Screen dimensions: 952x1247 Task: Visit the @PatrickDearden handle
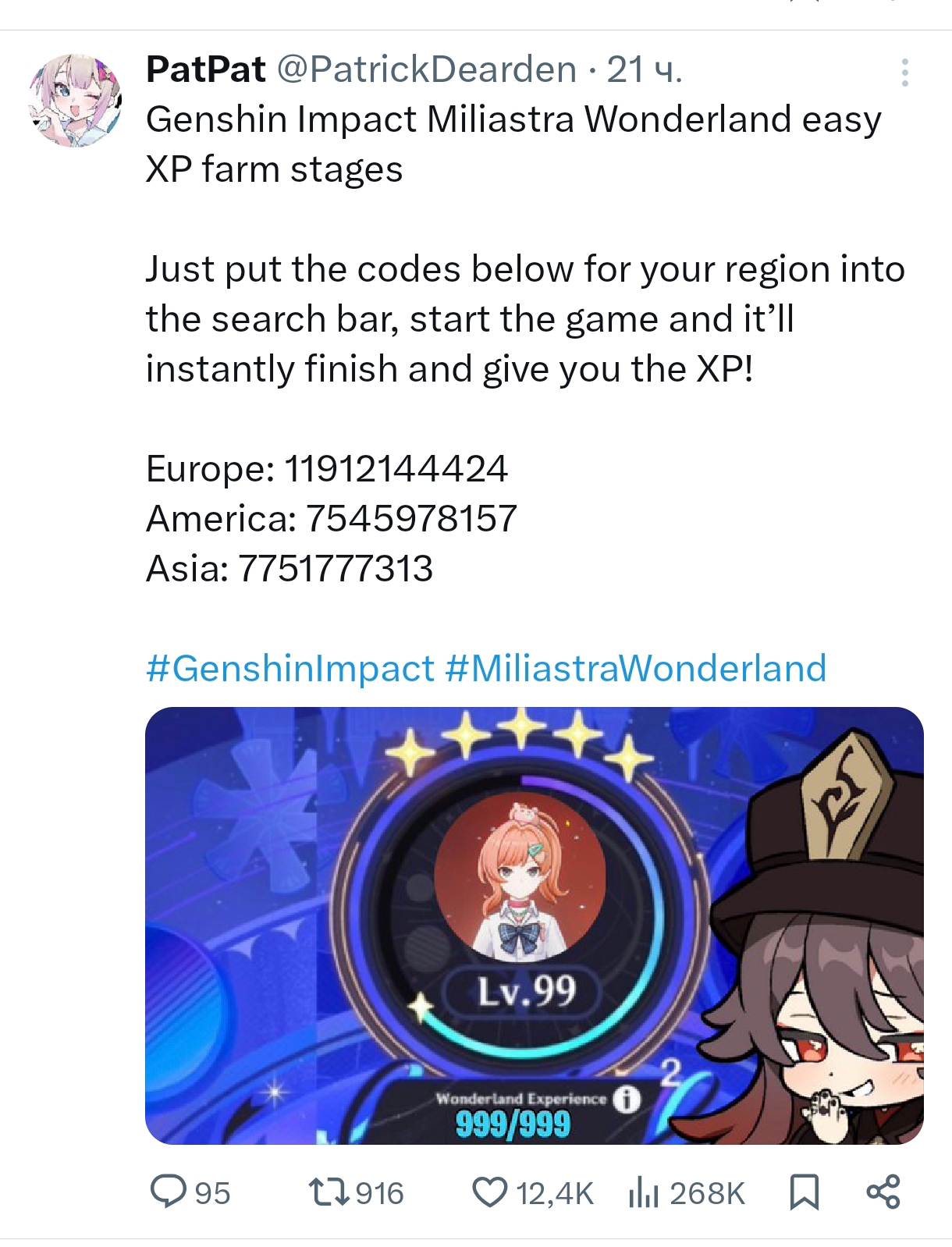point(427,69)
